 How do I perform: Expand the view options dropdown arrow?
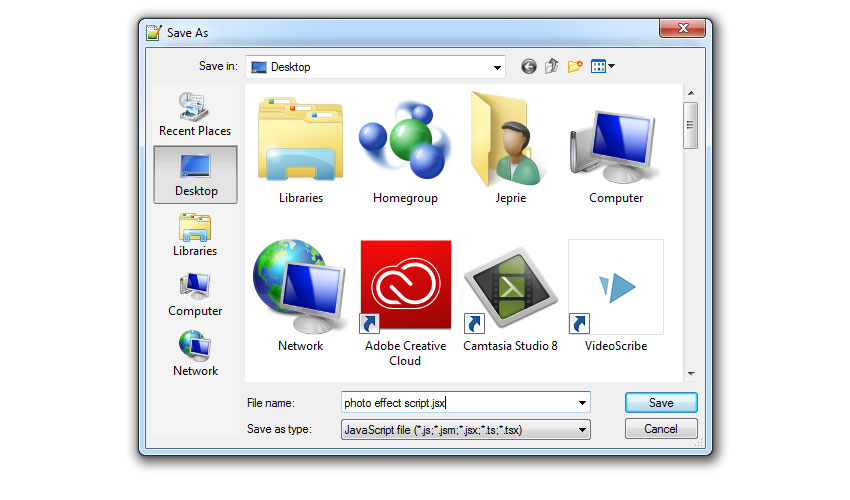[611, 66]
